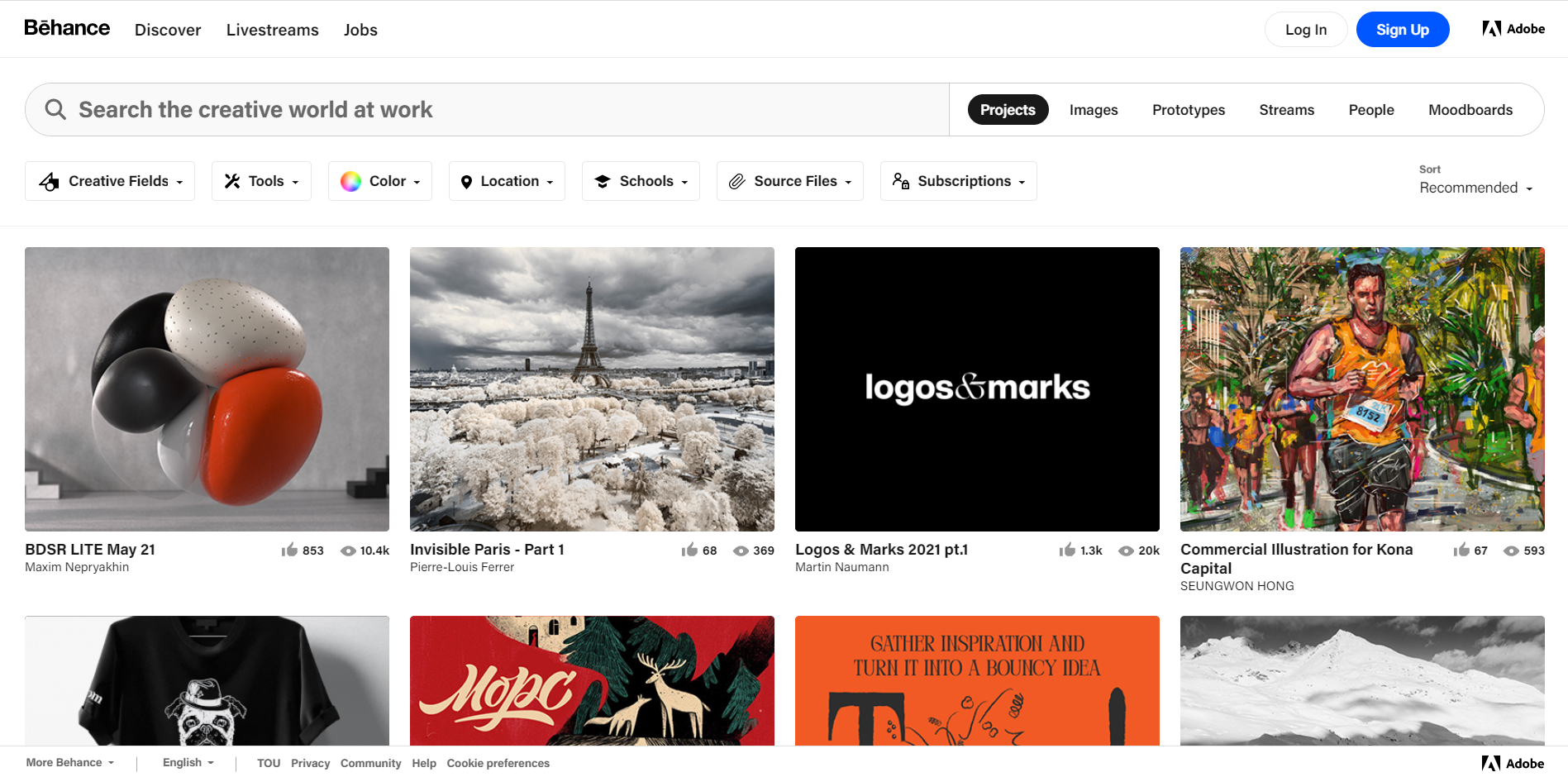Viewport: 1568px width, 777px height.
Task: Open the Logos & Marks 2021 pt.1 title
Action: coord(881,550)
